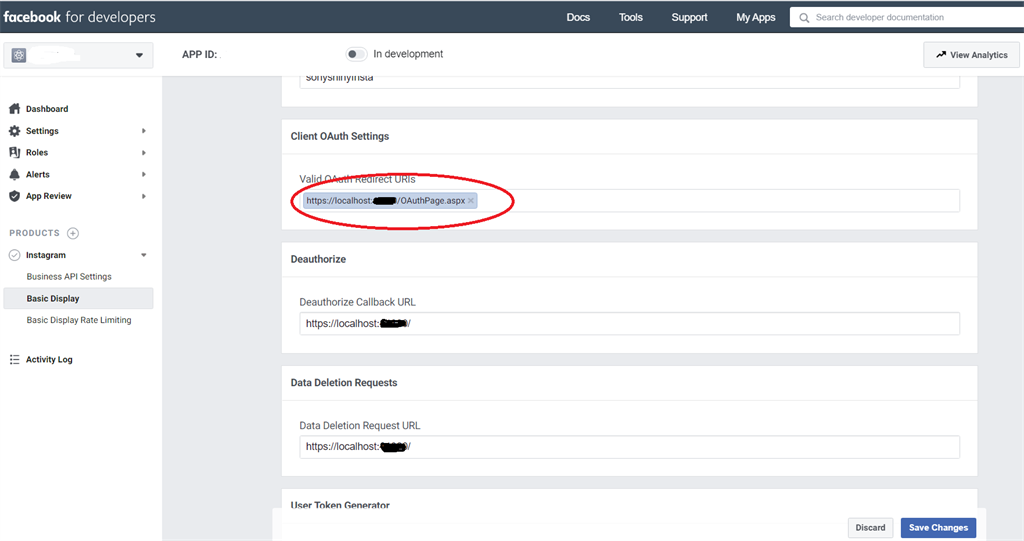Select Basic Display in the sidebar

(x=78, y=299)
